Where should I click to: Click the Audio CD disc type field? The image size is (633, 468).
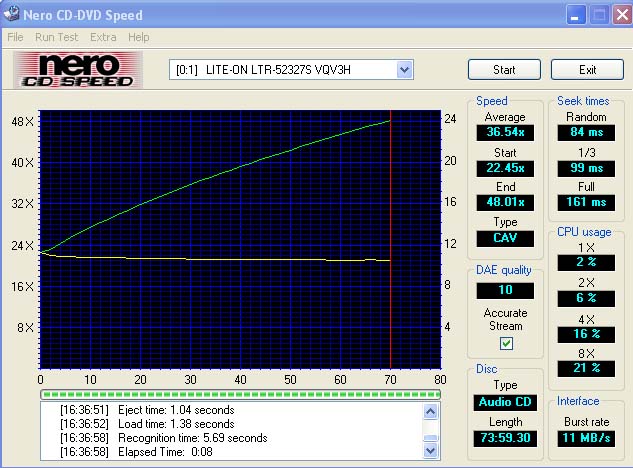point(505,402)
